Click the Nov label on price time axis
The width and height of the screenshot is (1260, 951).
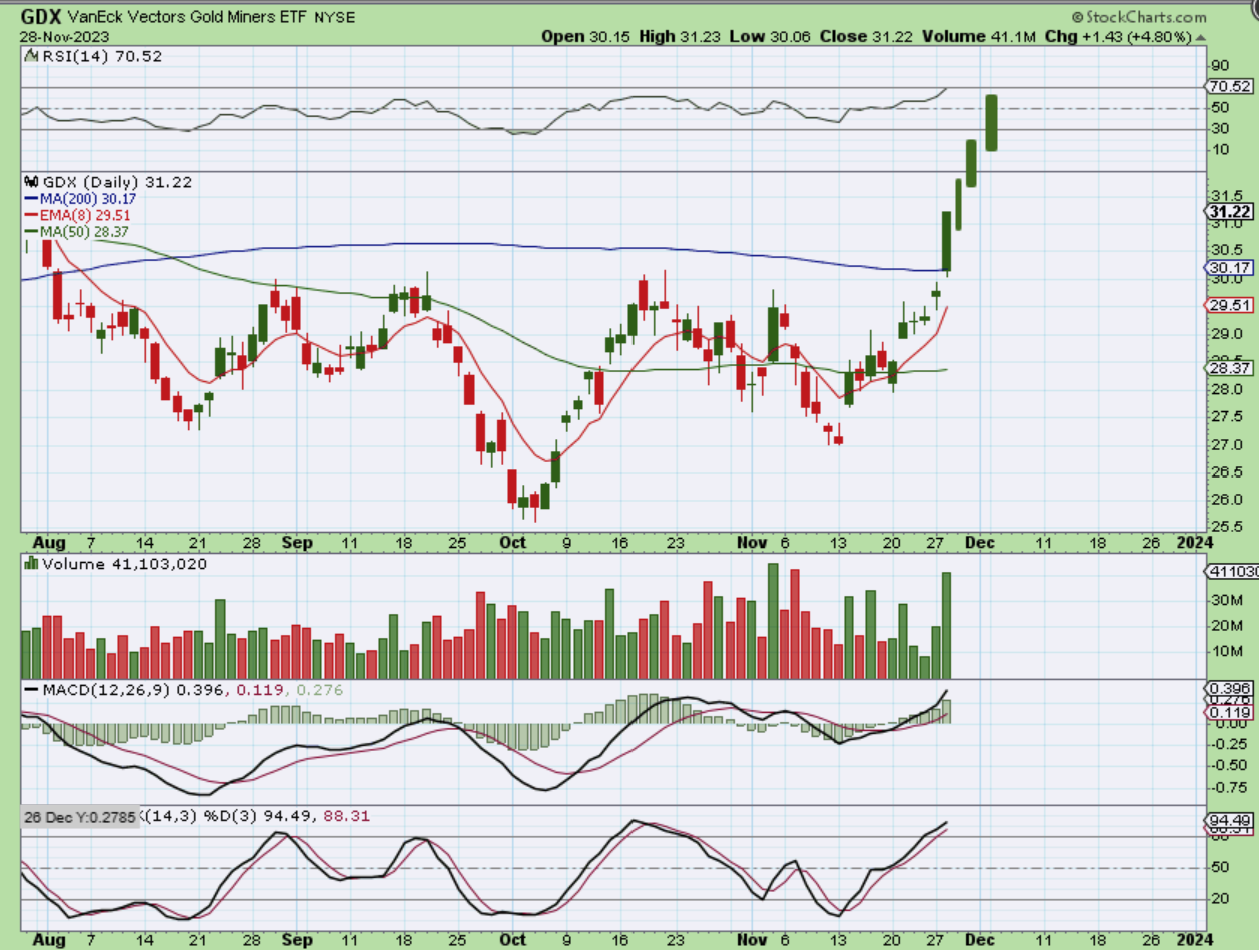tap(752, 543)
